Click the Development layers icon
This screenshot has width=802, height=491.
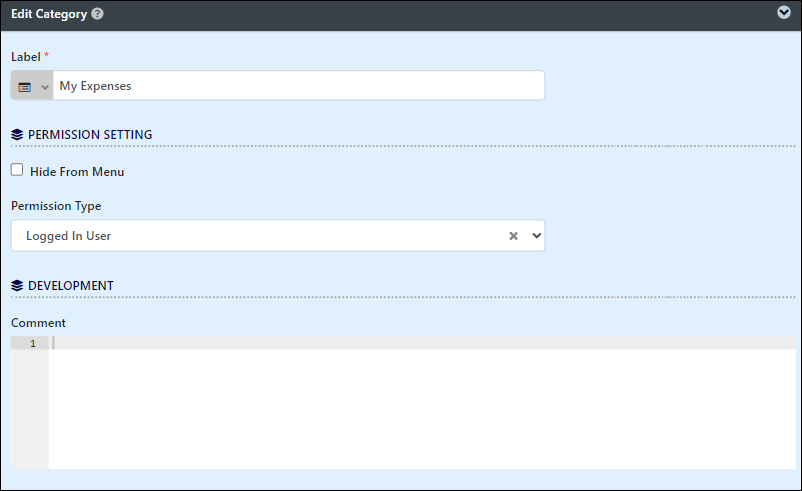[17, 285]
